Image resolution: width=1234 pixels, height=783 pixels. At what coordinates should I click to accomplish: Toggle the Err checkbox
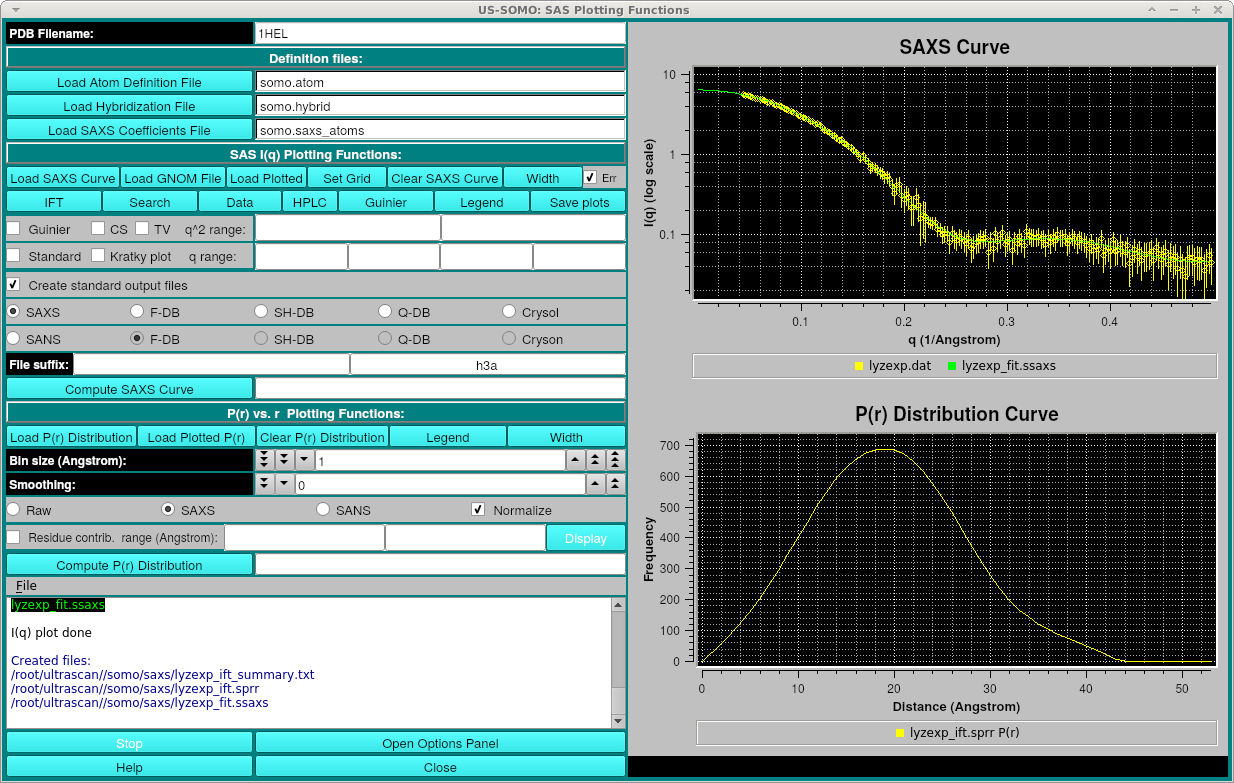(x=591, y=178)
